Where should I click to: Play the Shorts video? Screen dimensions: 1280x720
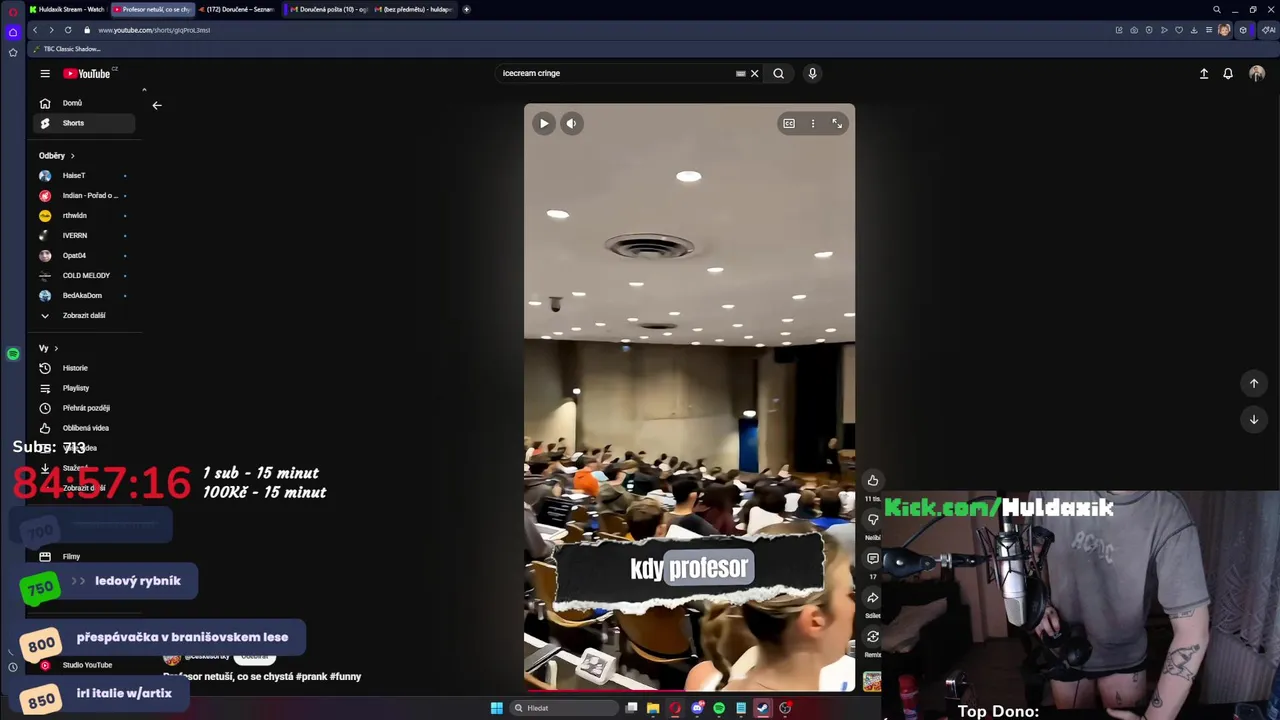pos(544,124)
